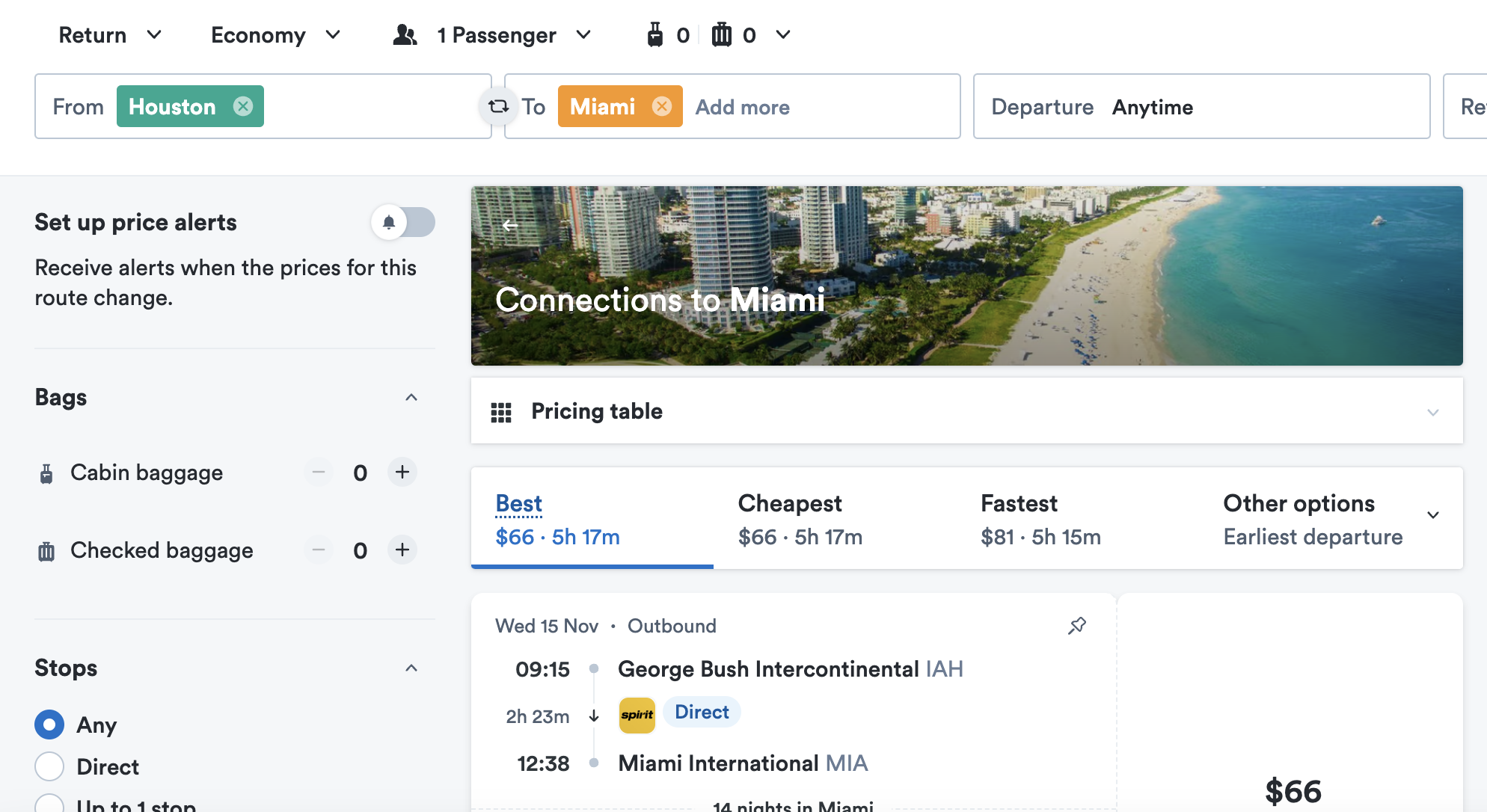Click the checked baggage icon in Bags section
The height and width of the screenshot is (812, 1487).
click(46, 550)
